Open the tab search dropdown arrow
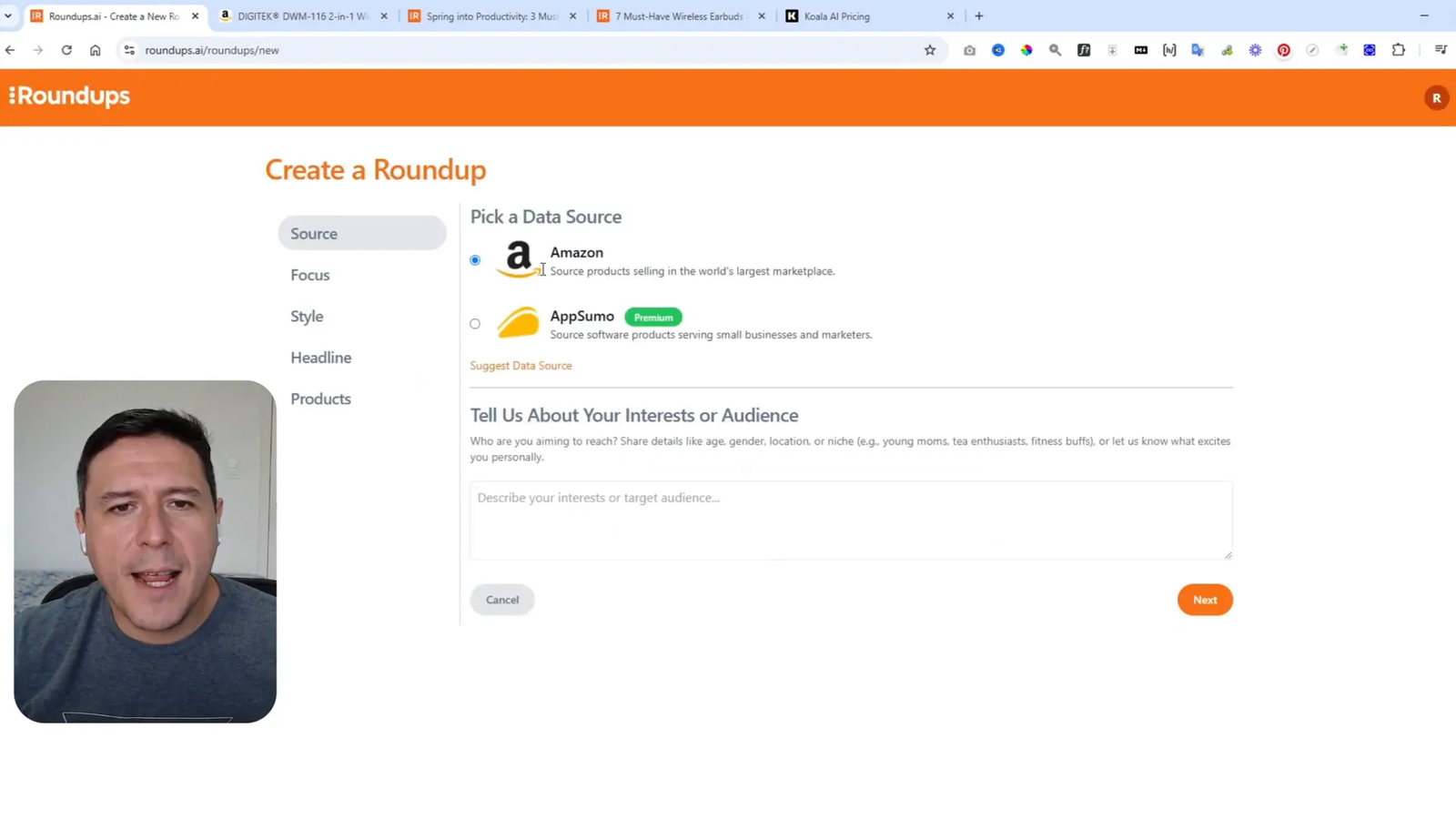The height and width of the screenshot is (819, 1456). pos(9,15)
